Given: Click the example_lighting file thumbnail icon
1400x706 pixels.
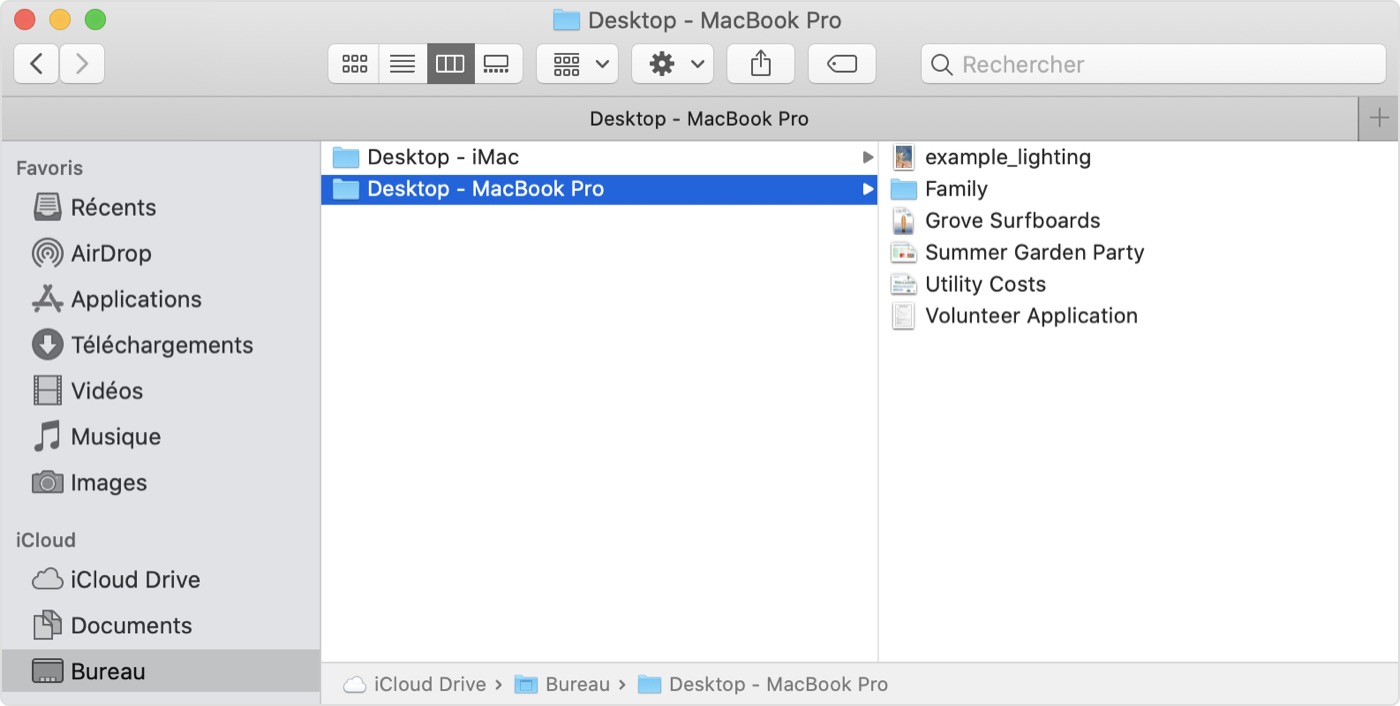Looking at the screenshot, I should [903, 157].
